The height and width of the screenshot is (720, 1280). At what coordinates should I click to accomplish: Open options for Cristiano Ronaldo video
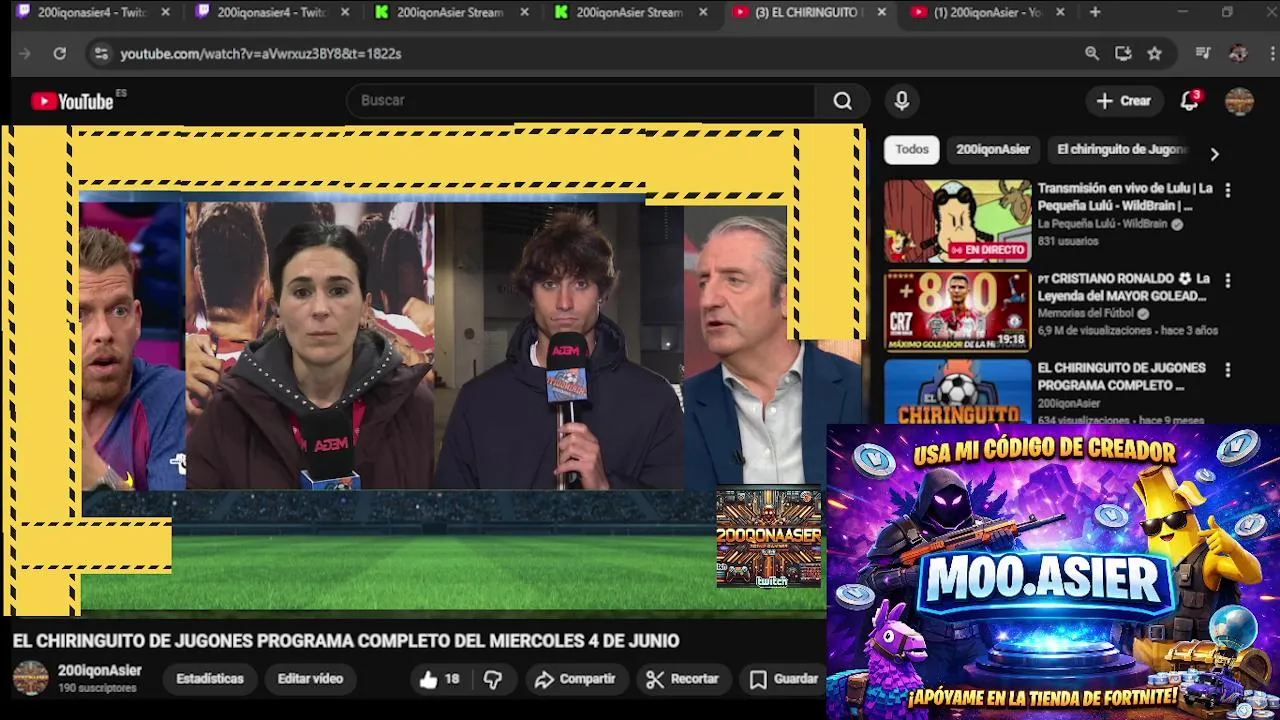(x=1228, y=280)
